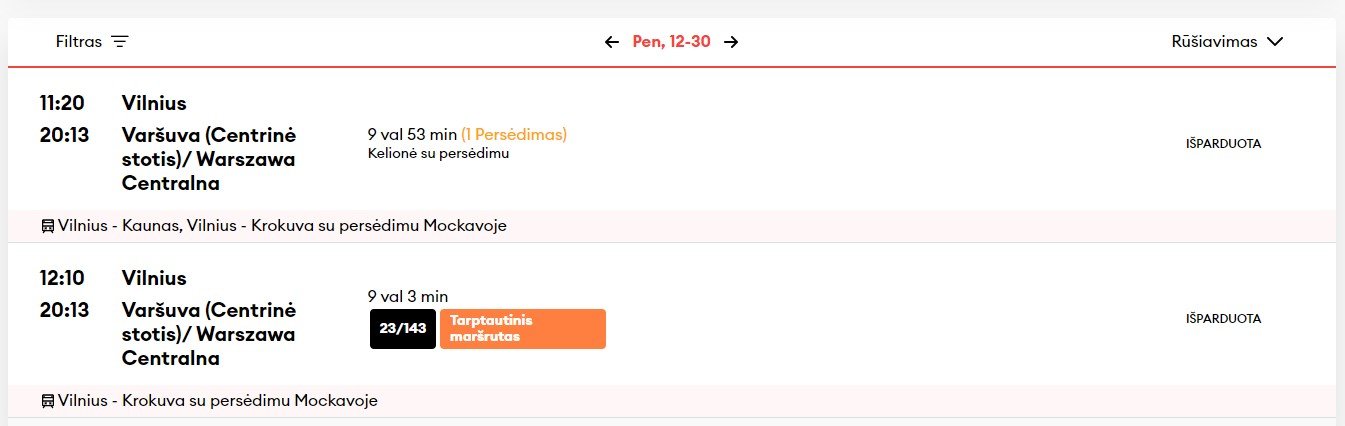Expand Vilnius - Kaunas, Vilnius - Krokuva route details
Viewport: 1345px width, 426px height.
[x=672, y=226]
